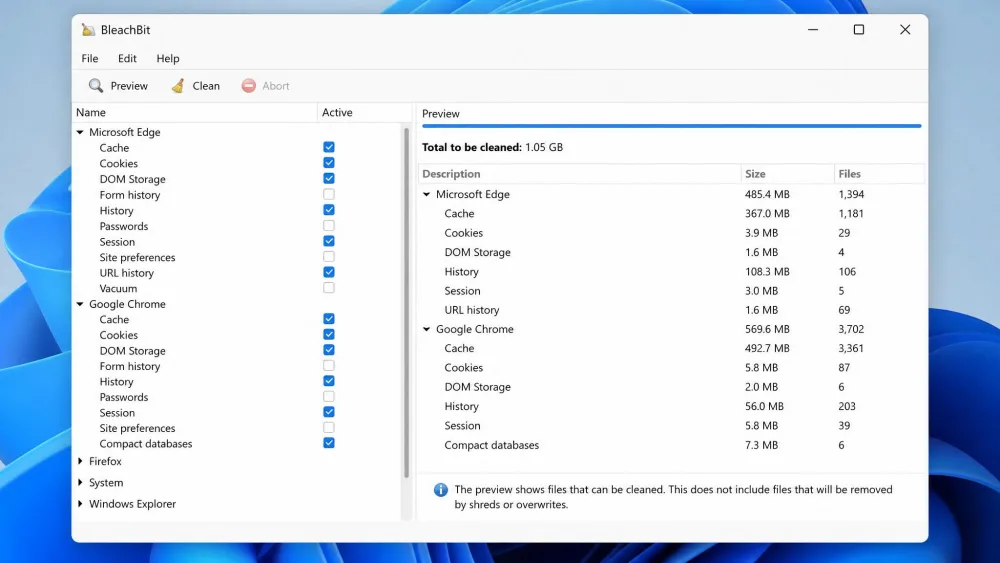Click the cleaner list vertical scrollbar
1000x563 pixels.
point(406,302)
